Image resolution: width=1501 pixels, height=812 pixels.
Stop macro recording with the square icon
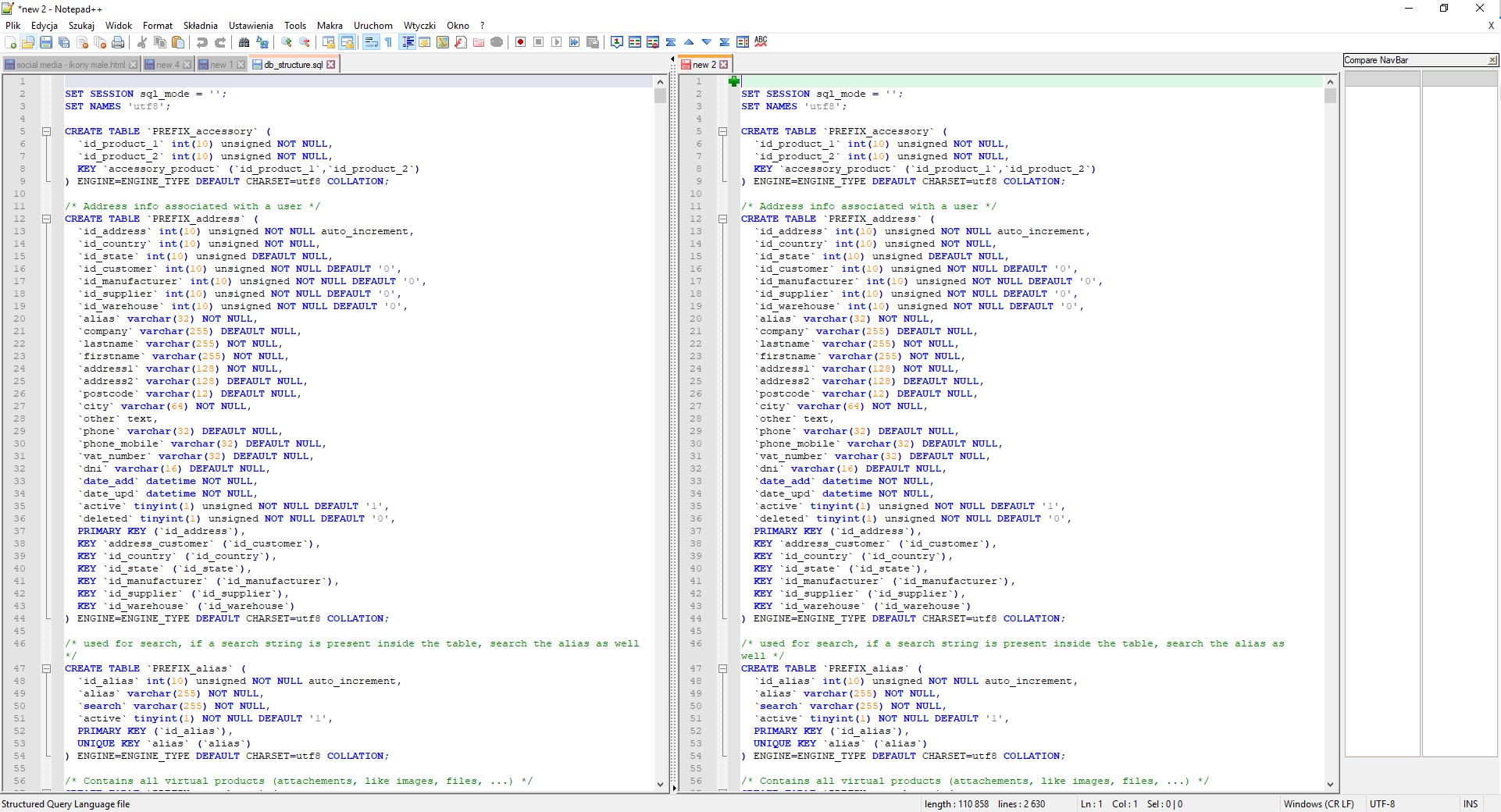point(538,42)
